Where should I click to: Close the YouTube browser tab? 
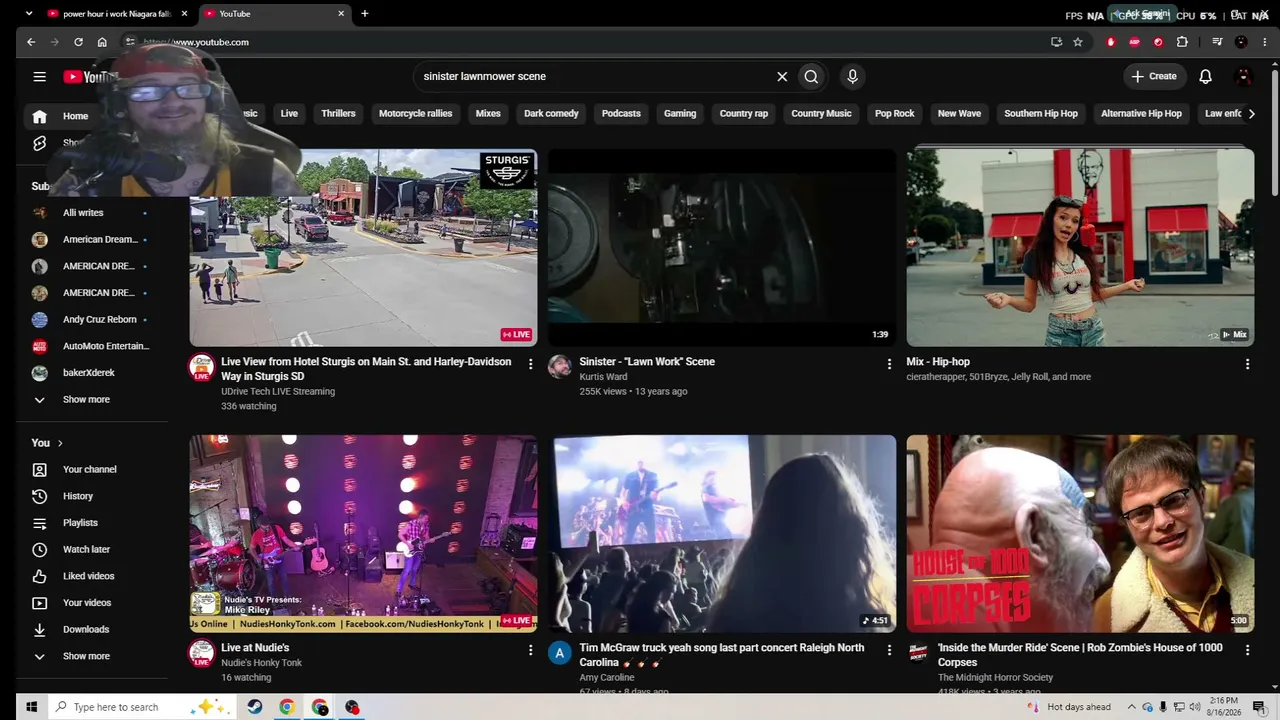pyautogui.click(x=341, y=14)
